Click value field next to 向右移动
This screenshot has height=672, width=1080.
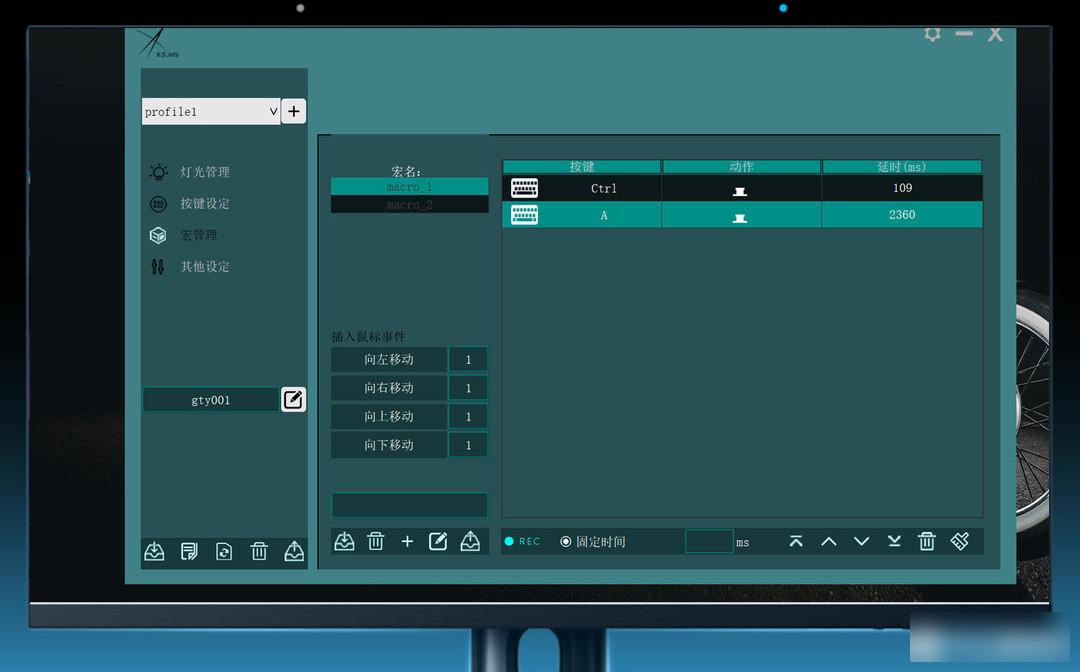click(x=468, y=388)
